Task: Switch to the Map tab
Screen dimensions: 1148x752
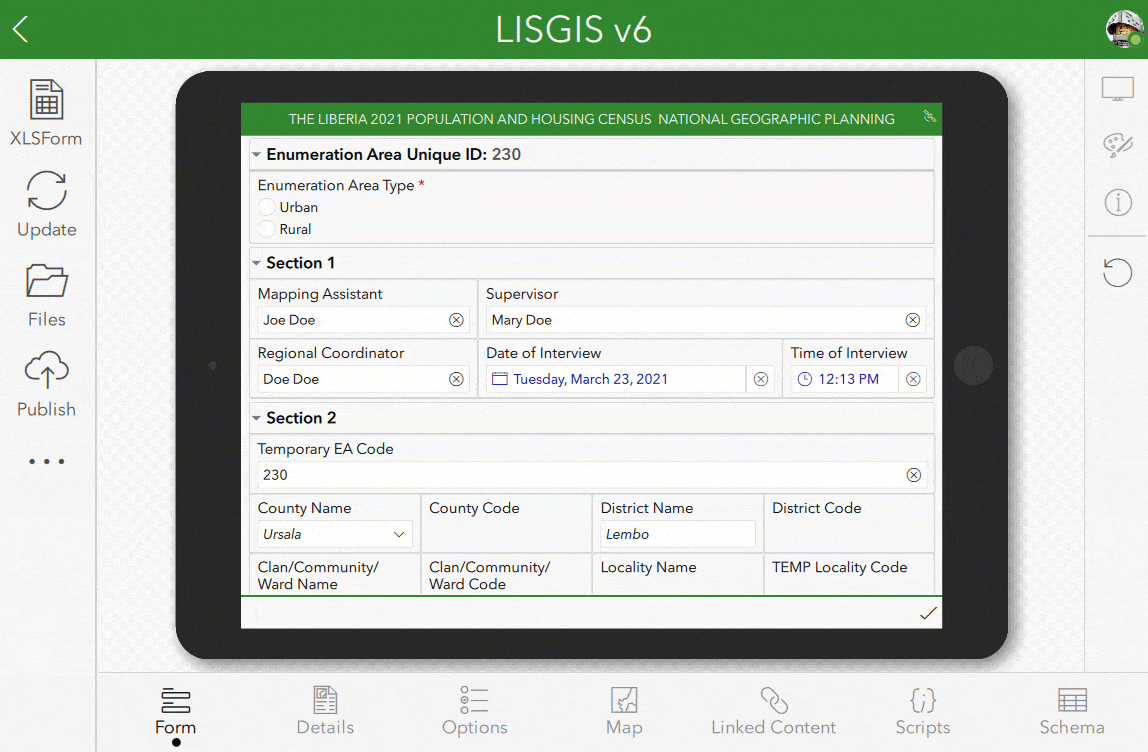Action: [x=624, y=711]
